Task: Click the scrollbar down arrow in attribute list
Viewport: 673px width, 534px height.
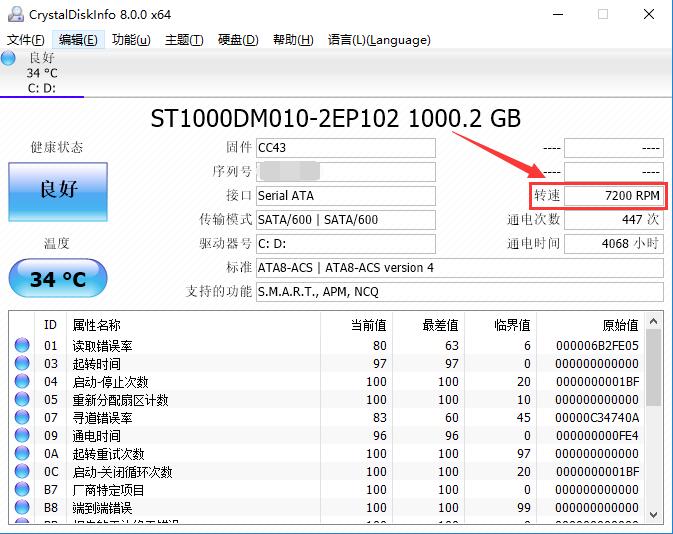Action: tap(654, 514)
